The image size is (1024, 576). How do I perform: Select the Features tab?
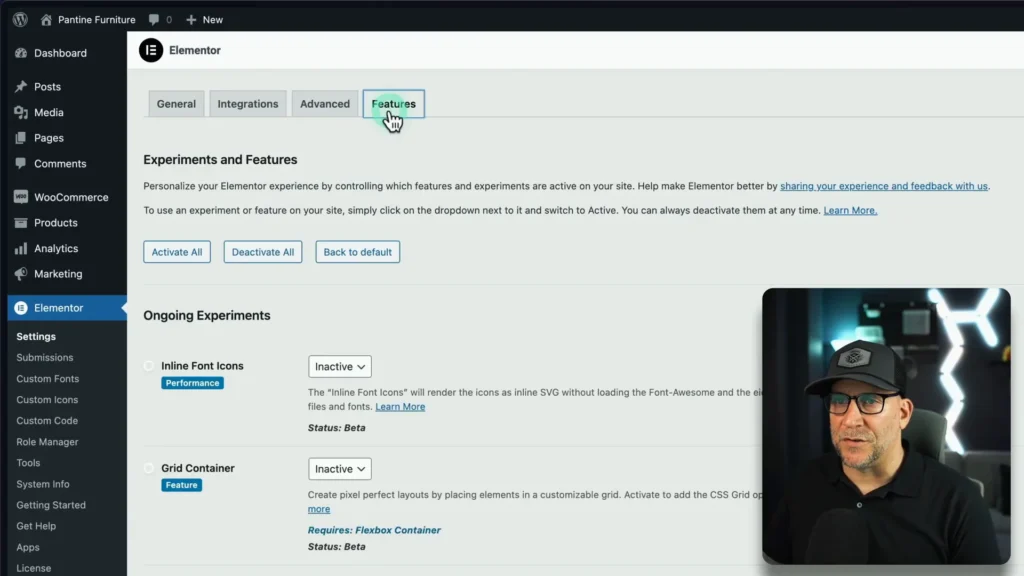[394, 104]
